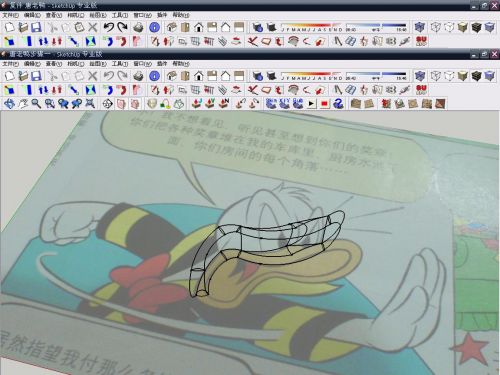Expand the 帮助 menu of the foreground window
Viewport: 500px width, 375px height.
[x=181, y=63]
